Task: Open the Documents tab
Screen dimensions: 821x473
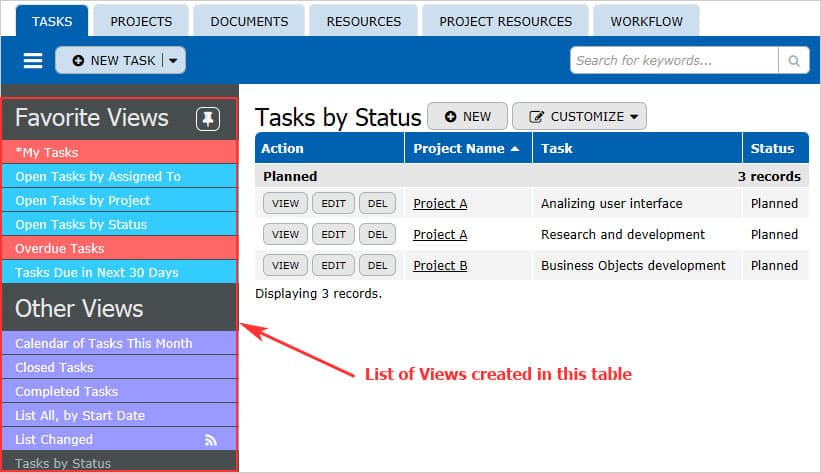Action: point(249,21)
